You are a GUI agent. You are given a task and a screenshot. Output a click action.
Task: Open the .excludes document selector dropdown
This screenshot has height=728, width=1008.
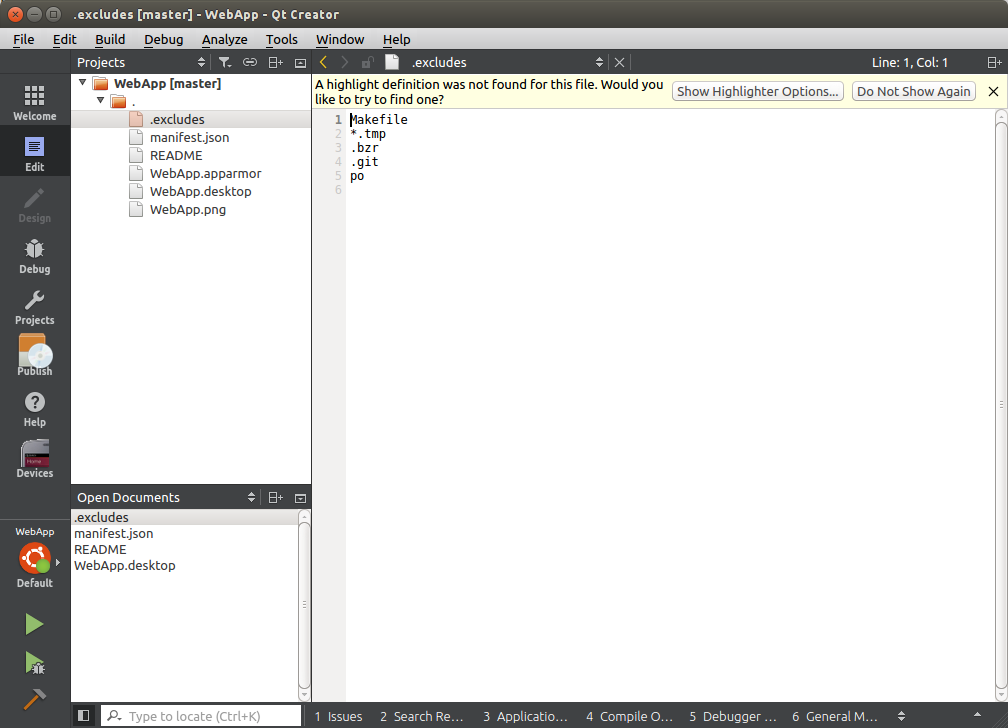click(599, 62)
